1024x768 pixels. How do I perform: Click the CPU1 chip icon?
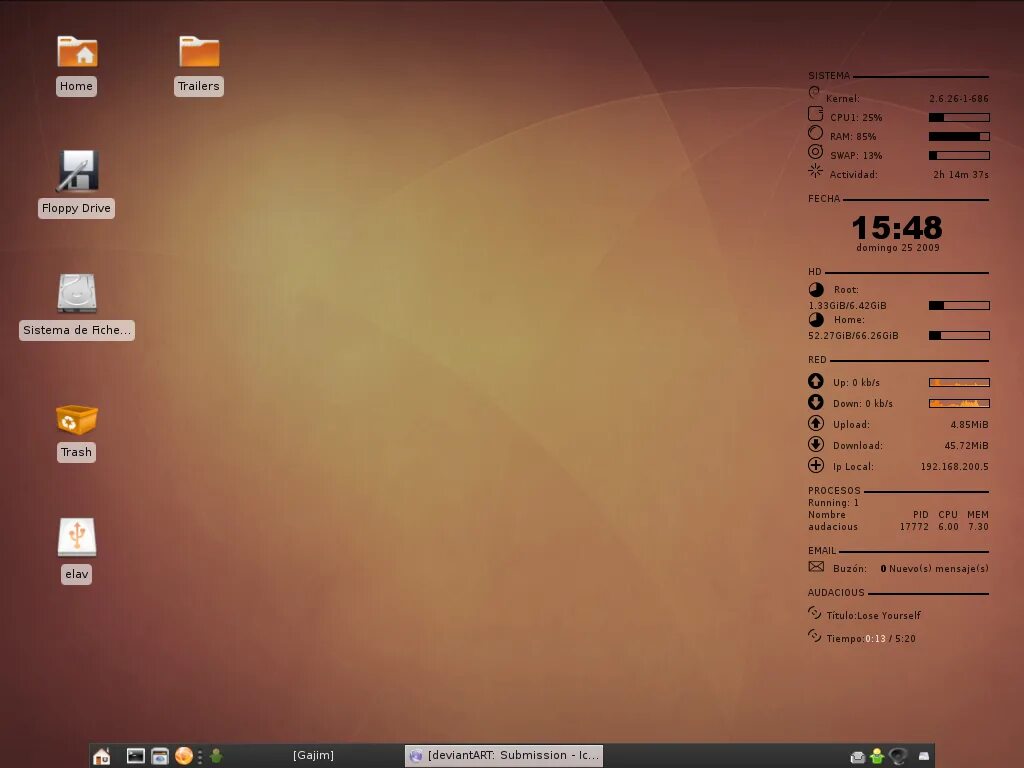pos(816,114)
